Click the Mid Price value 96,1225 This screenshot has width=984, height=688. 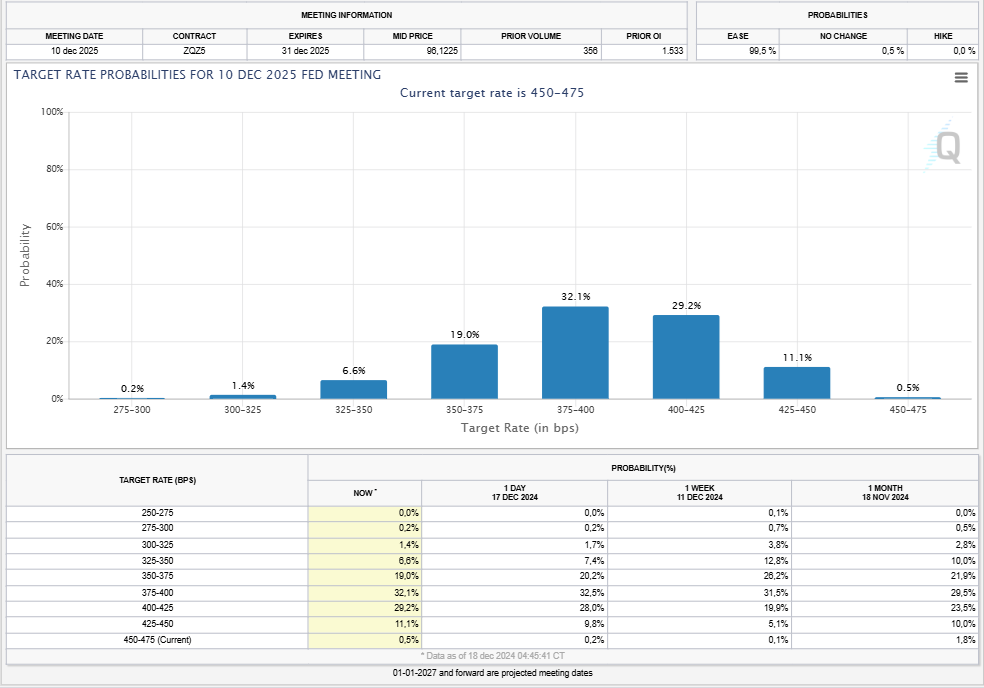pyautogui.click(x=413, y=51)
